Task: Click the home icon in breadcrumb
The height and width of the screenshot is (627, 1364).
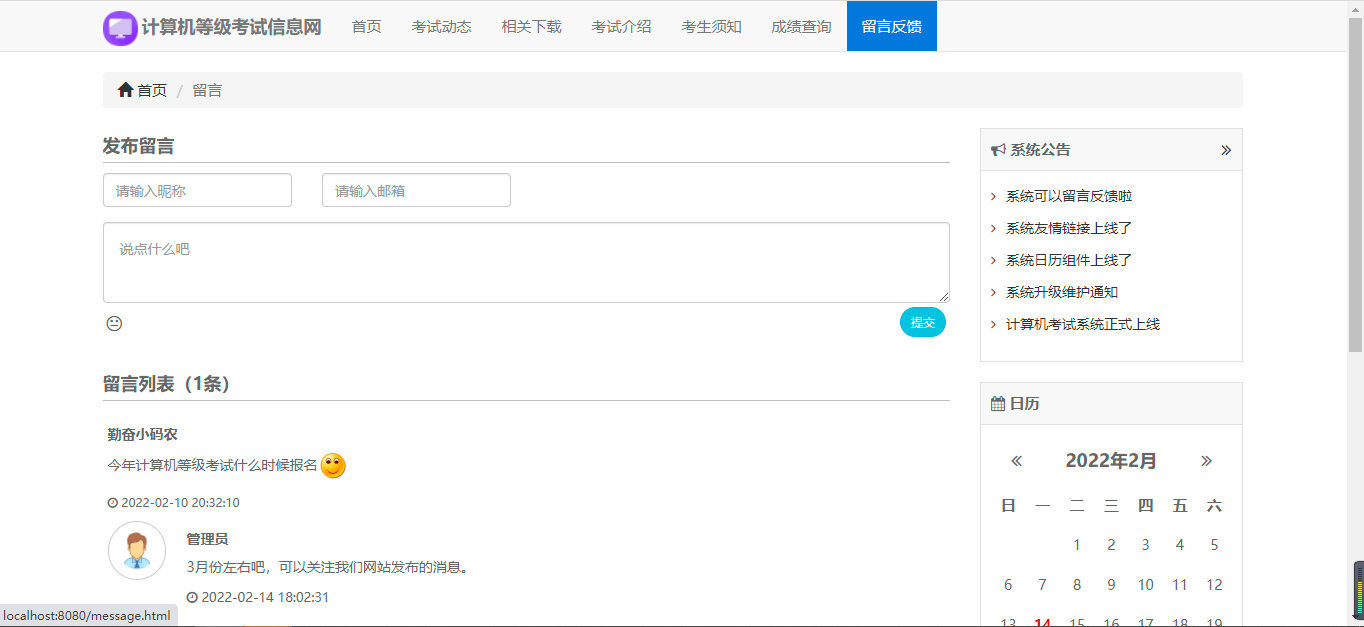Action: pyautogui.click(x=125, y=90)
